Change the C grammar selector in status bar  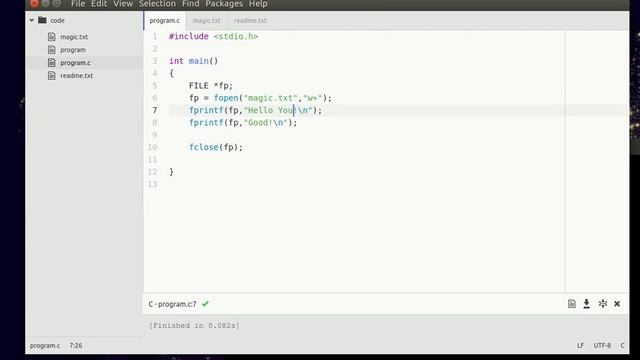[x=622, y=346]
